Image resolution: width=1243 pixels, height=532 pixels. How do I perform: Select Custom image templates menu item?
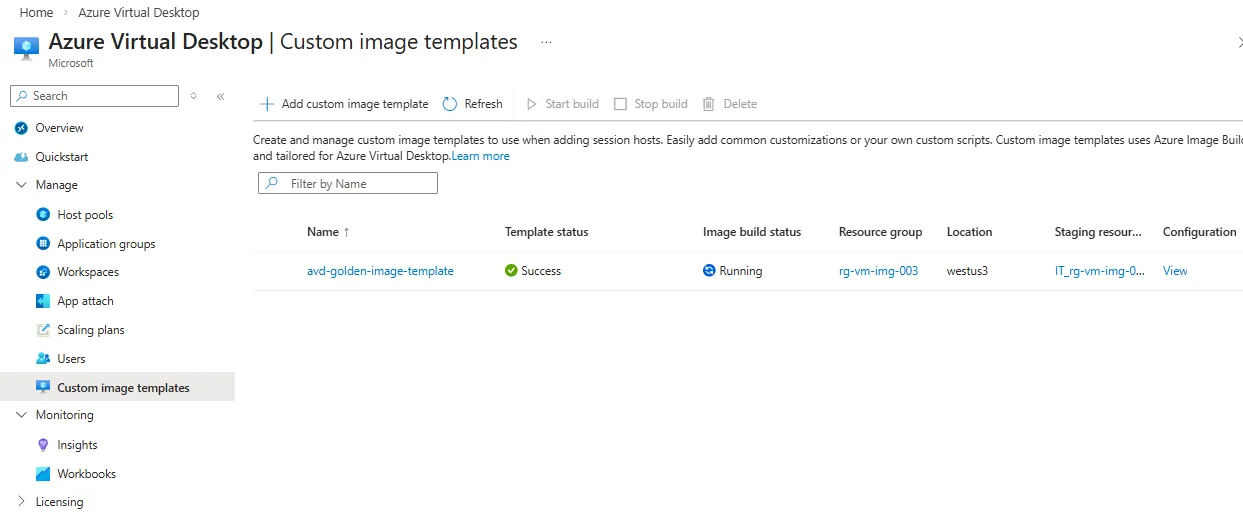(x=123, y=388)
